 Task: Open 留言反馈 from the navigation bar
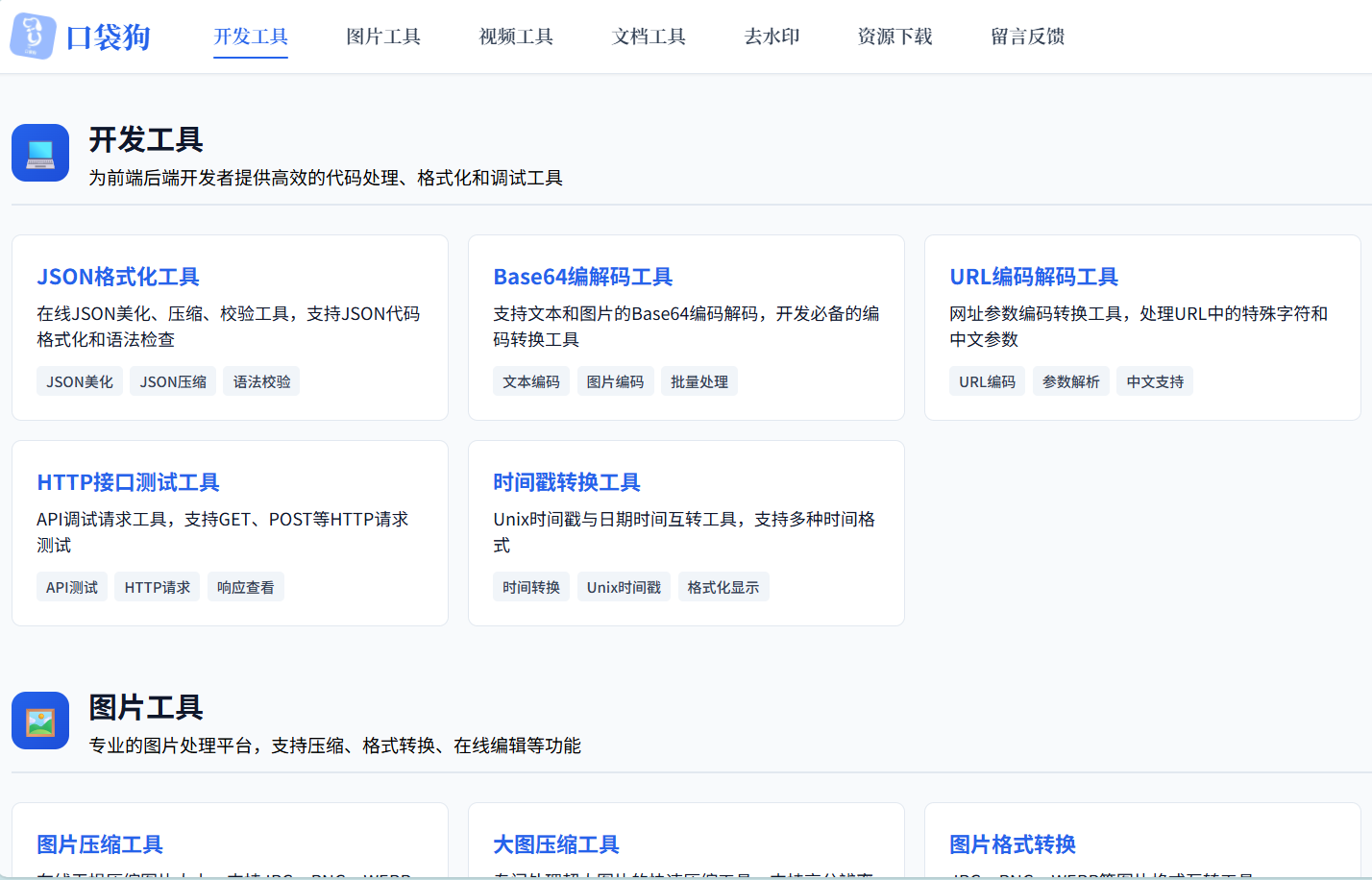[x=1026, y=37]
